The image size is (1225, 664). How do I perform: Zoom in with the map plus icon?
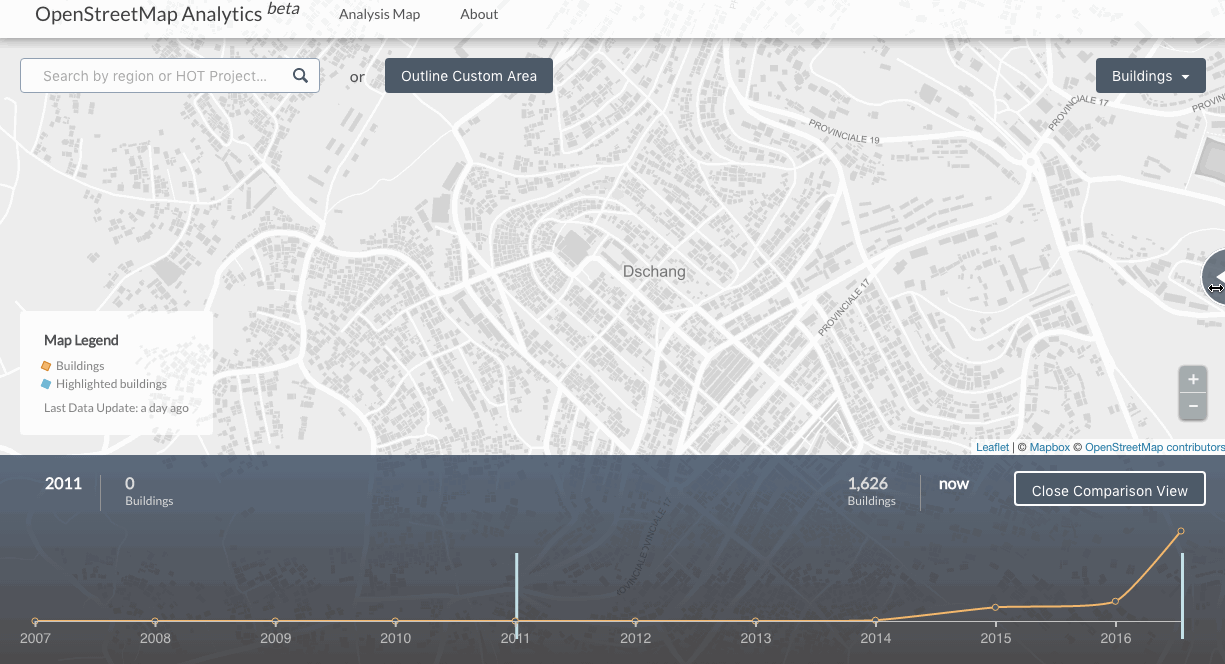pos(1192,379)
